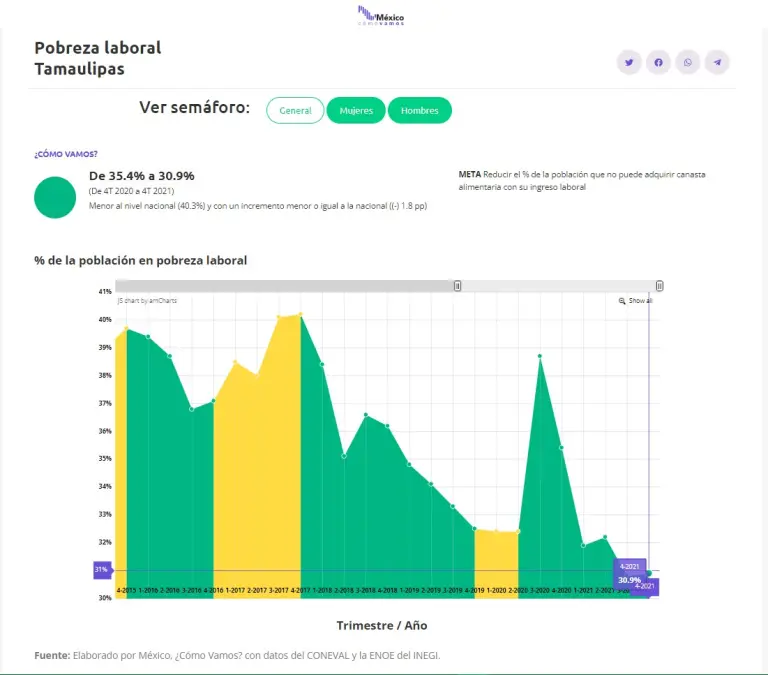This screenshot has height=675, width=768.
Task: Click the green semáforo status circle
Action: pyautogui.click(x=55, y=197)
